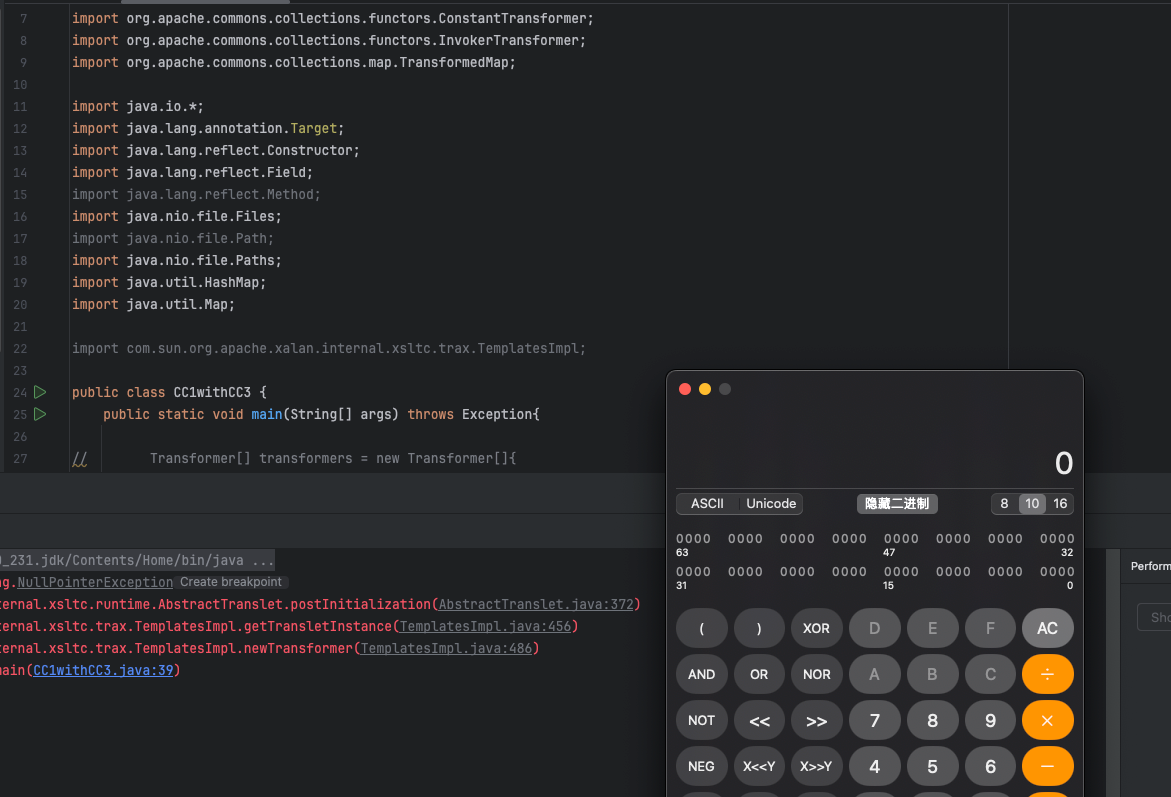Image resolution: width=1171 pixels, height=797 pixels.
Task: Click the XOR button in Calculator
Action: (x=816, y=628)
